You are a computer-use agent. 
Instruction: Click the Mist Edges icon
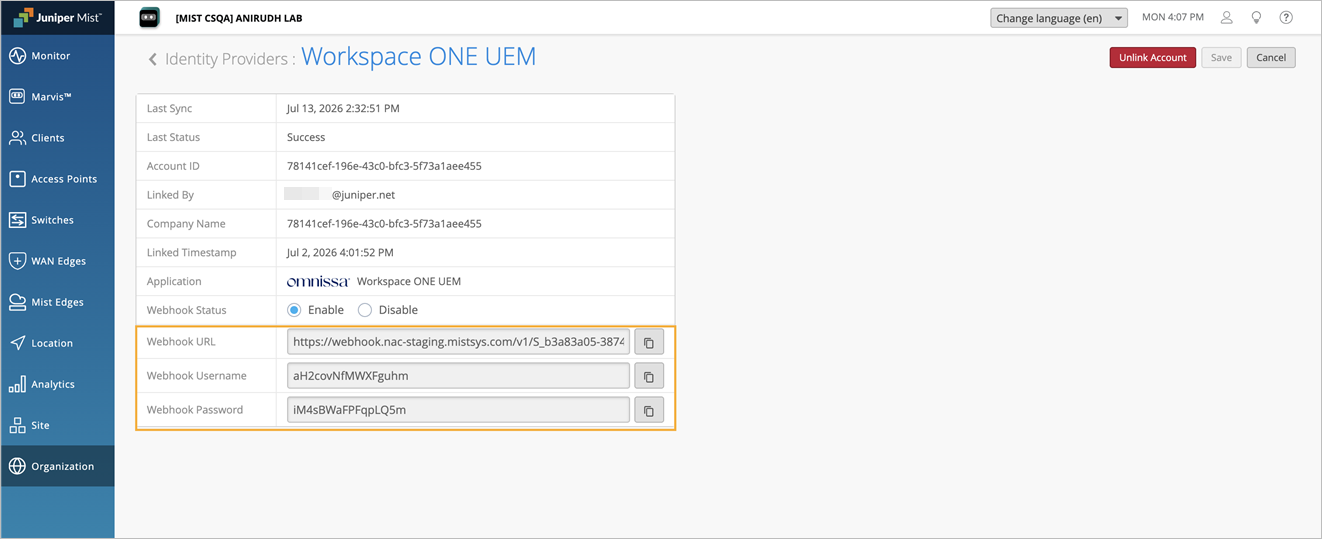point(17,302)
